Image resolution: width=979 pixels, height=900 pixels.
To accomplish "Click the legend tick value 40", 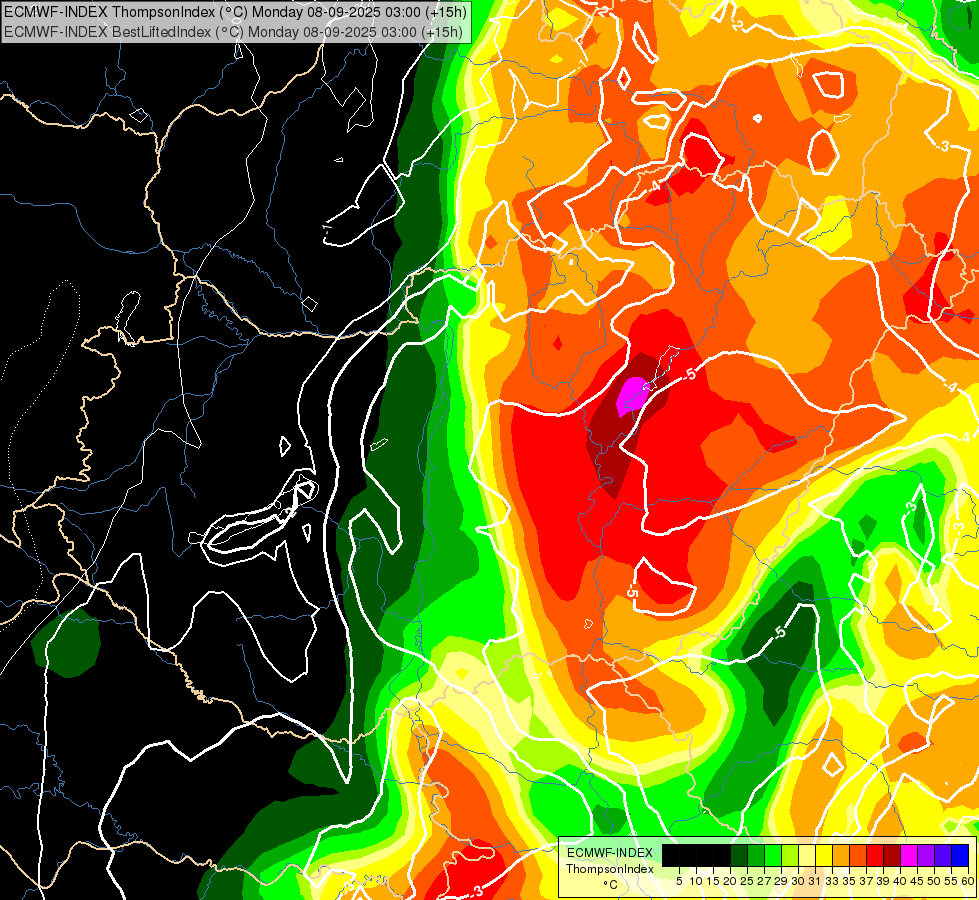I will (x=899, y=881).
